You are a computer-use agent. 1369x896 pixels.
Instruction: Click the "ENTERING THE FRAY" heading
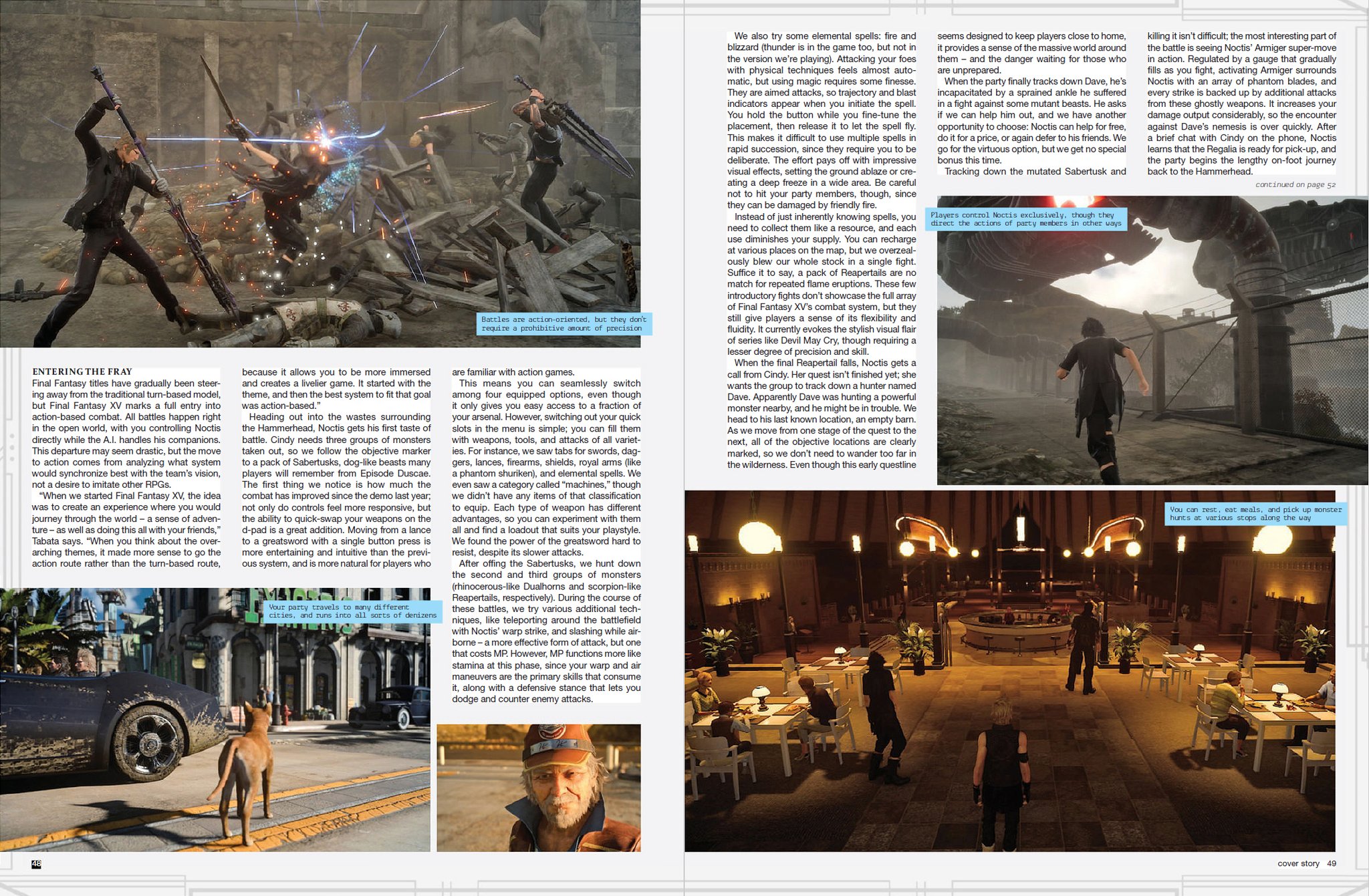(82, 371)
